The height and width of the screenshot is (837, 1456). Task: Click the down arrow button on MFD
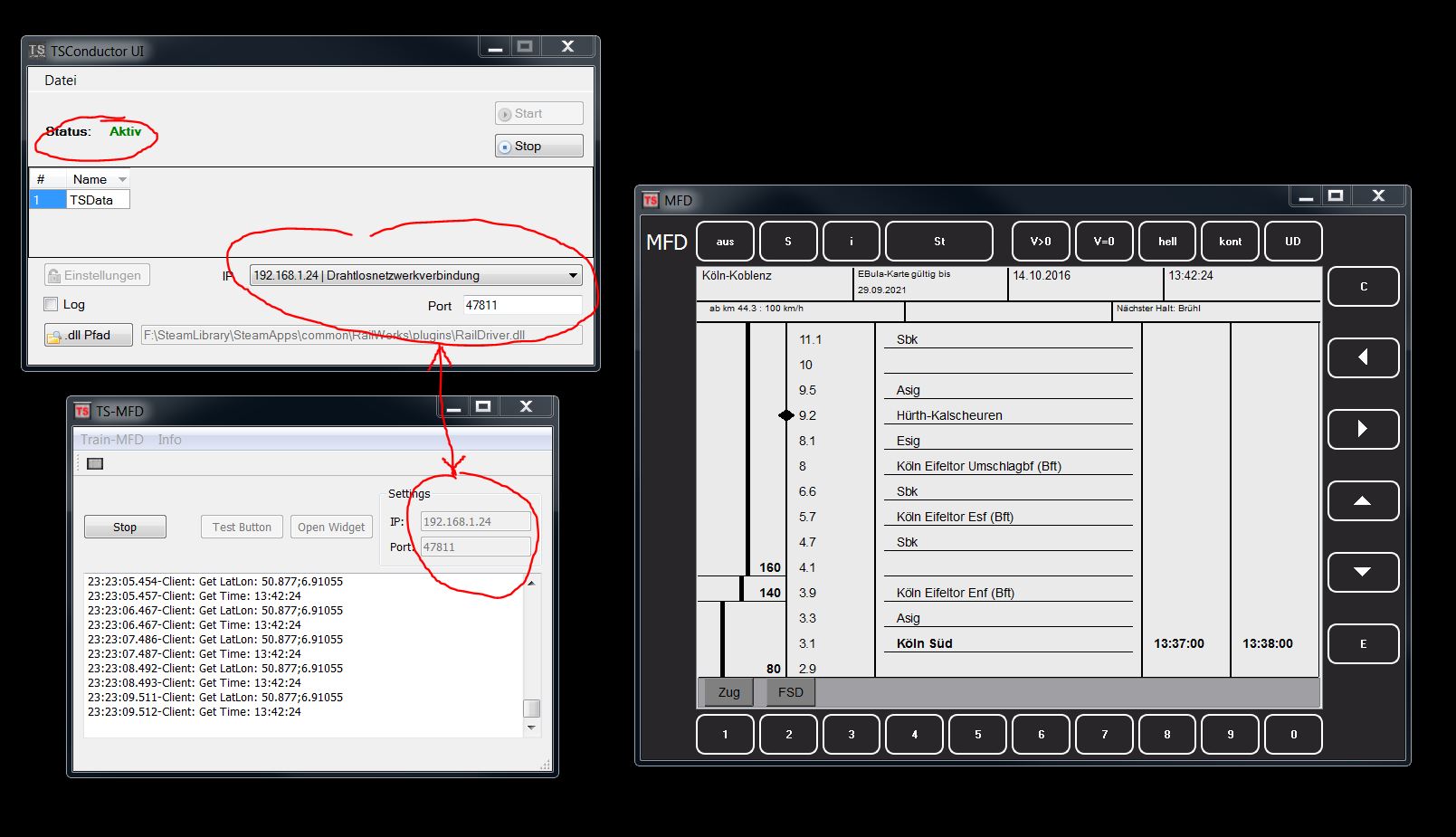click(x=1363, y=572)
